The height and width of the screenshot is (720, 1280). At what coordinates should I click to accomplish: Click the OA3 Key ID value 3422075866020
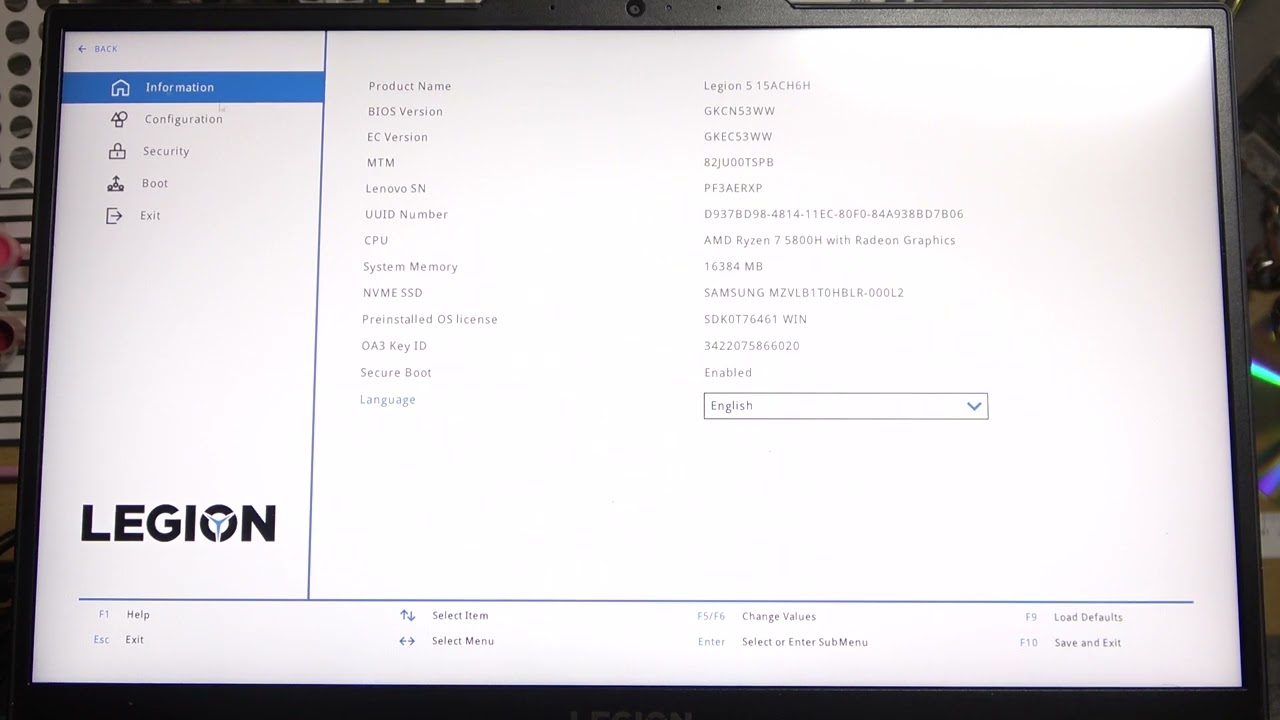point(751,346)
